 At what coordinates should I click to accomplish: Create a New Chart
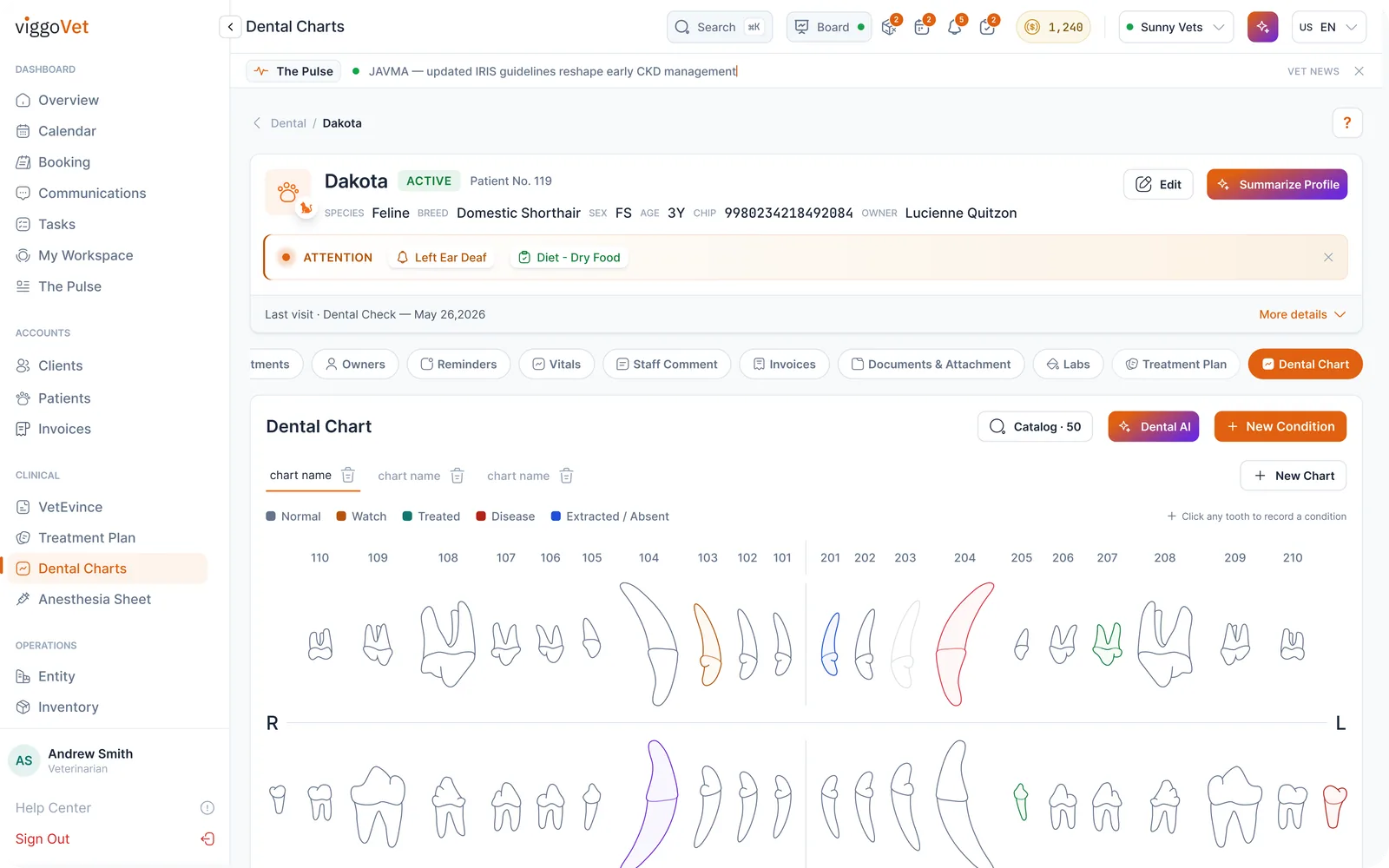(x=1294, y=476)
